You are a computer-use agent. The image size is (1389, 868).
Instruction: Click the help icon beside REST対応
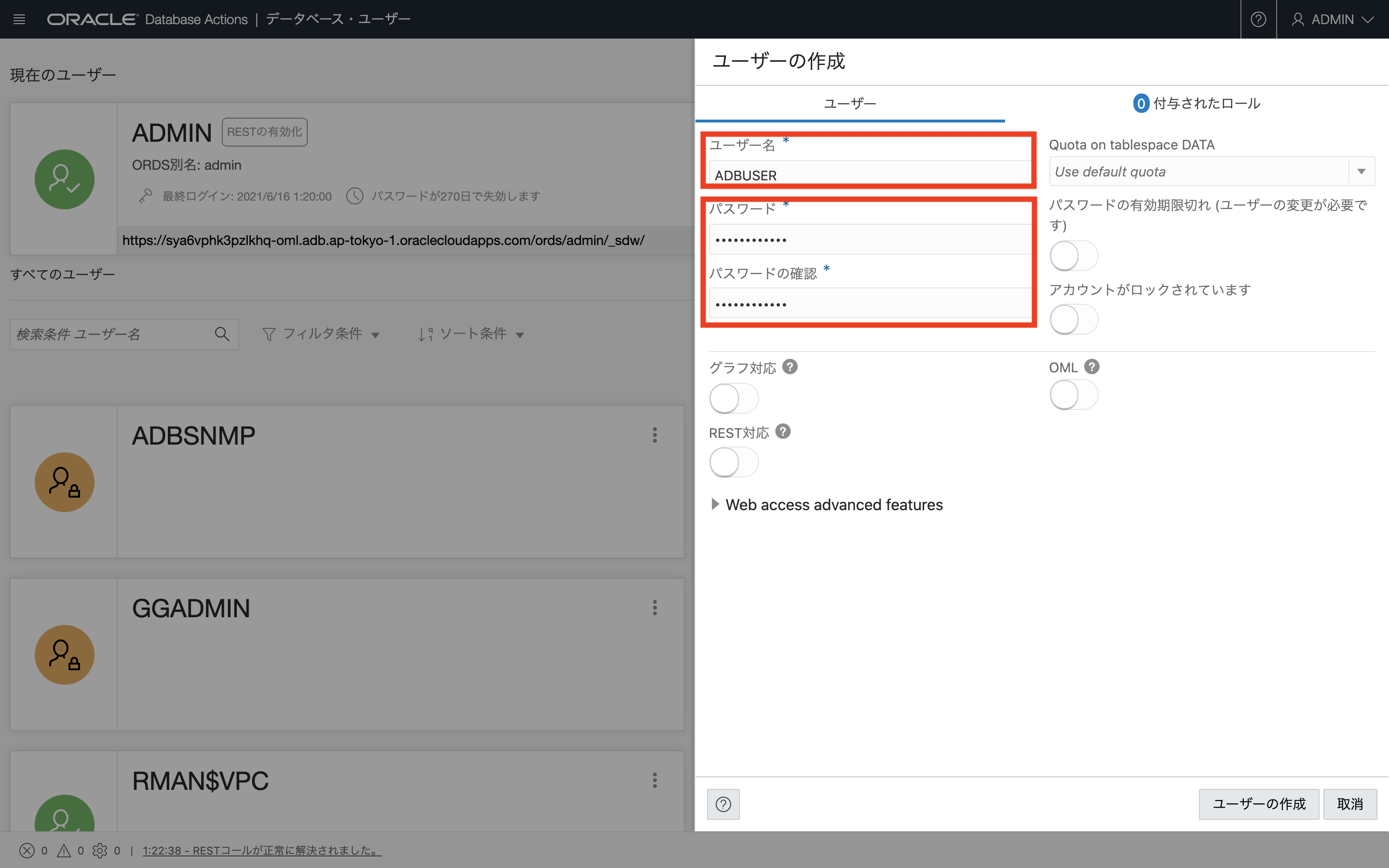point(783,432)
